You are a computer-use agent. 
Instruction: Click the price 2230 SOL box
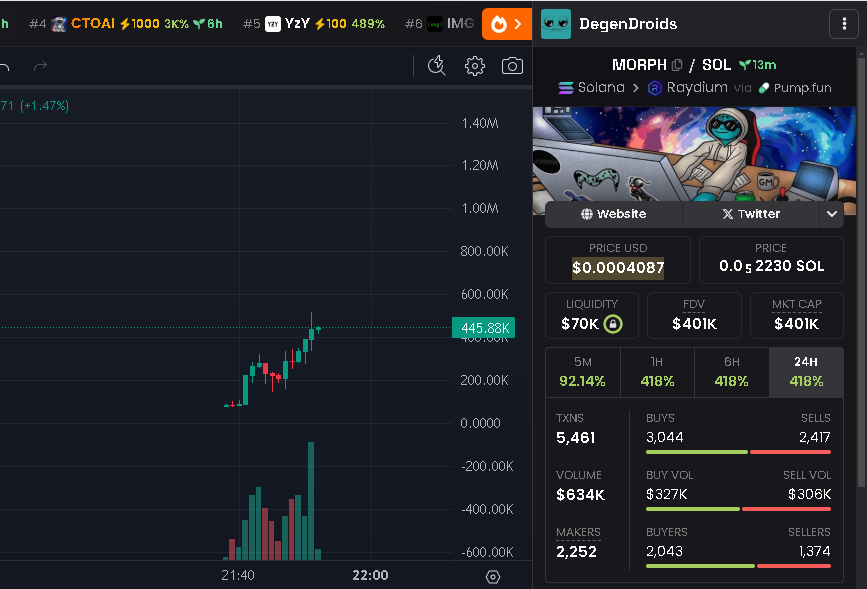click(771, 260)
